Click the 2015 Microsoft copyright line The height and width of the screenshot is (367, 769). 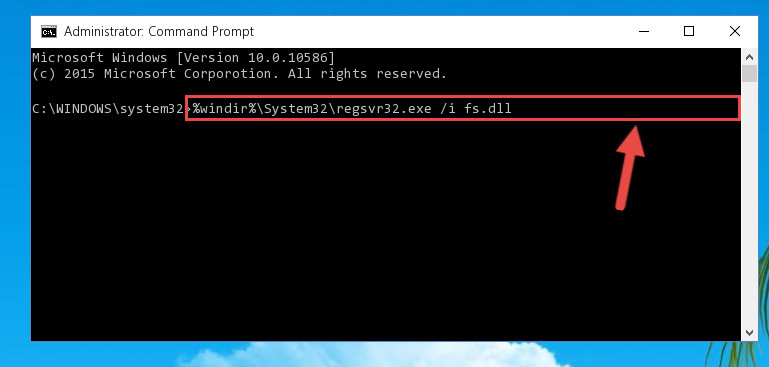point(240,74)
